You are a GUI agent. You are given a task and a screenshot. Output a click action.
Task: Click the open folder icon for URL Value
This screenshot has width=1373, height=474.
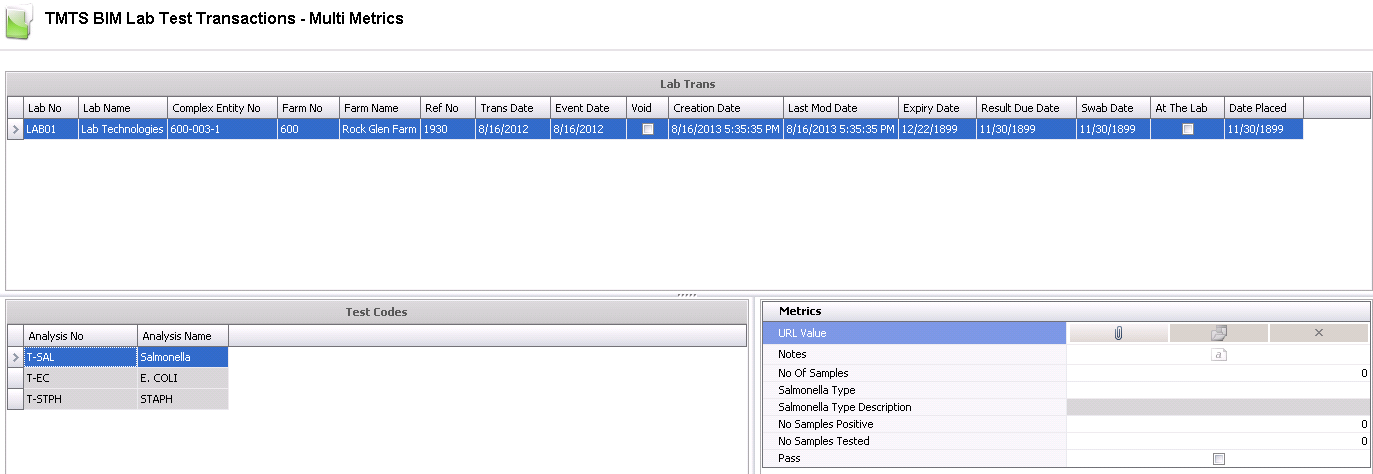(1218, 333)
